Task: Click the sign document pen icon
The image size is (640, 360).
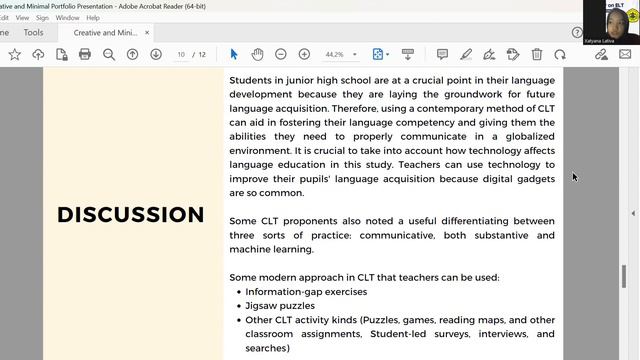Action: coord(489,54)
